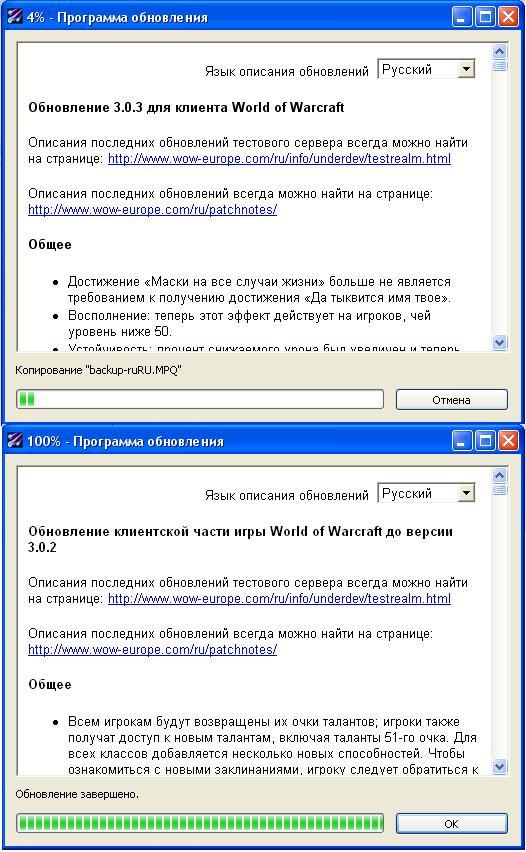Click the scroll-up arrow in the 3.0.3 notes
This screenshot has width=526, height=852.
(499, 52)
